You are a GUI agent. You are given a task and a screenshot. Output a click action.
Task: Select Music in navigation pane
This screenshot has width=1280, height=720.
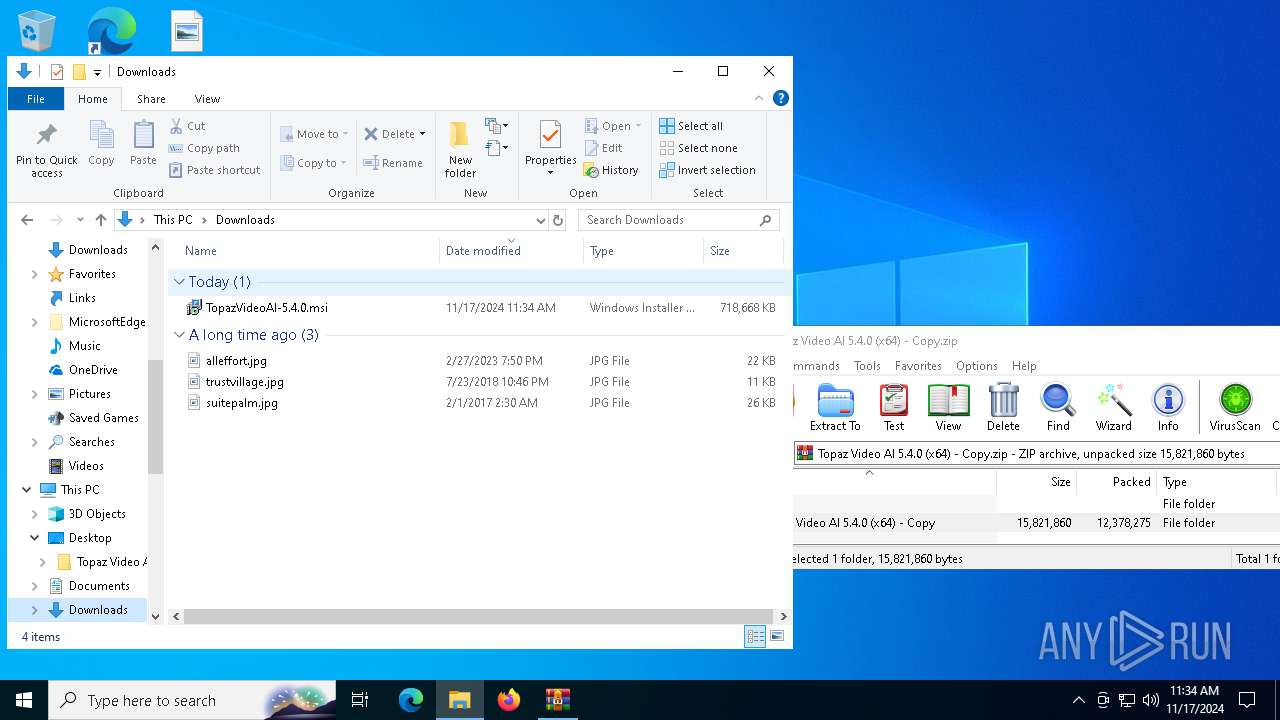pyautogui.click(x=84, y=346)
